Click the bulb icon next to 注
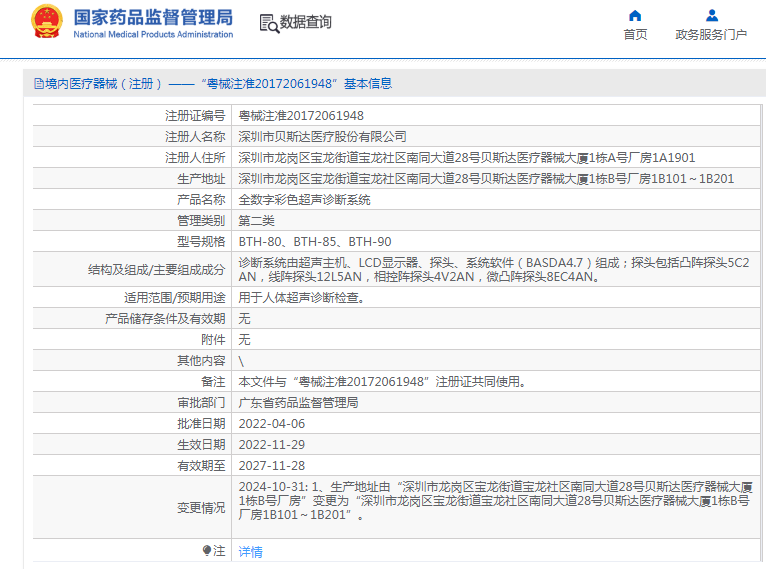The width and height of the screenshot is (766, 569). (x=207, y=550)
